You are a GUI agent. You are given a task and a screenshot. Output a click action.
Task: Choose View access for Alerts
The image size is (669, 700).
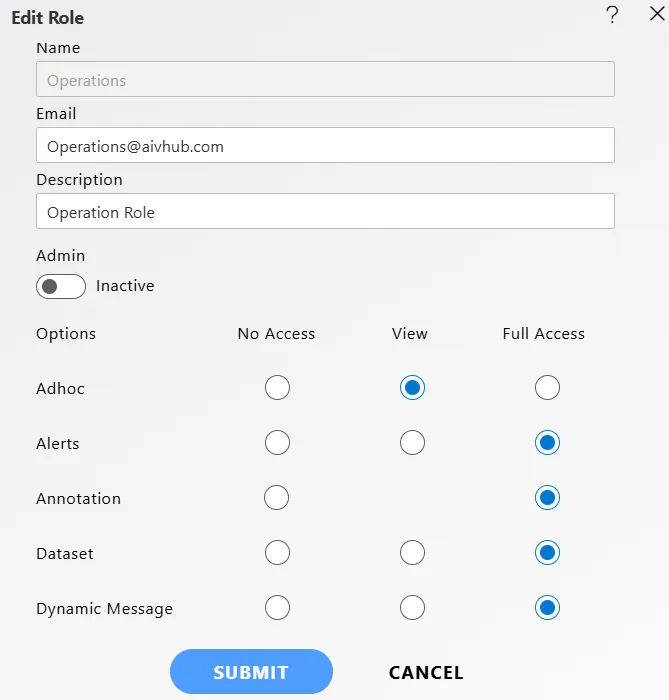point(412,442)
